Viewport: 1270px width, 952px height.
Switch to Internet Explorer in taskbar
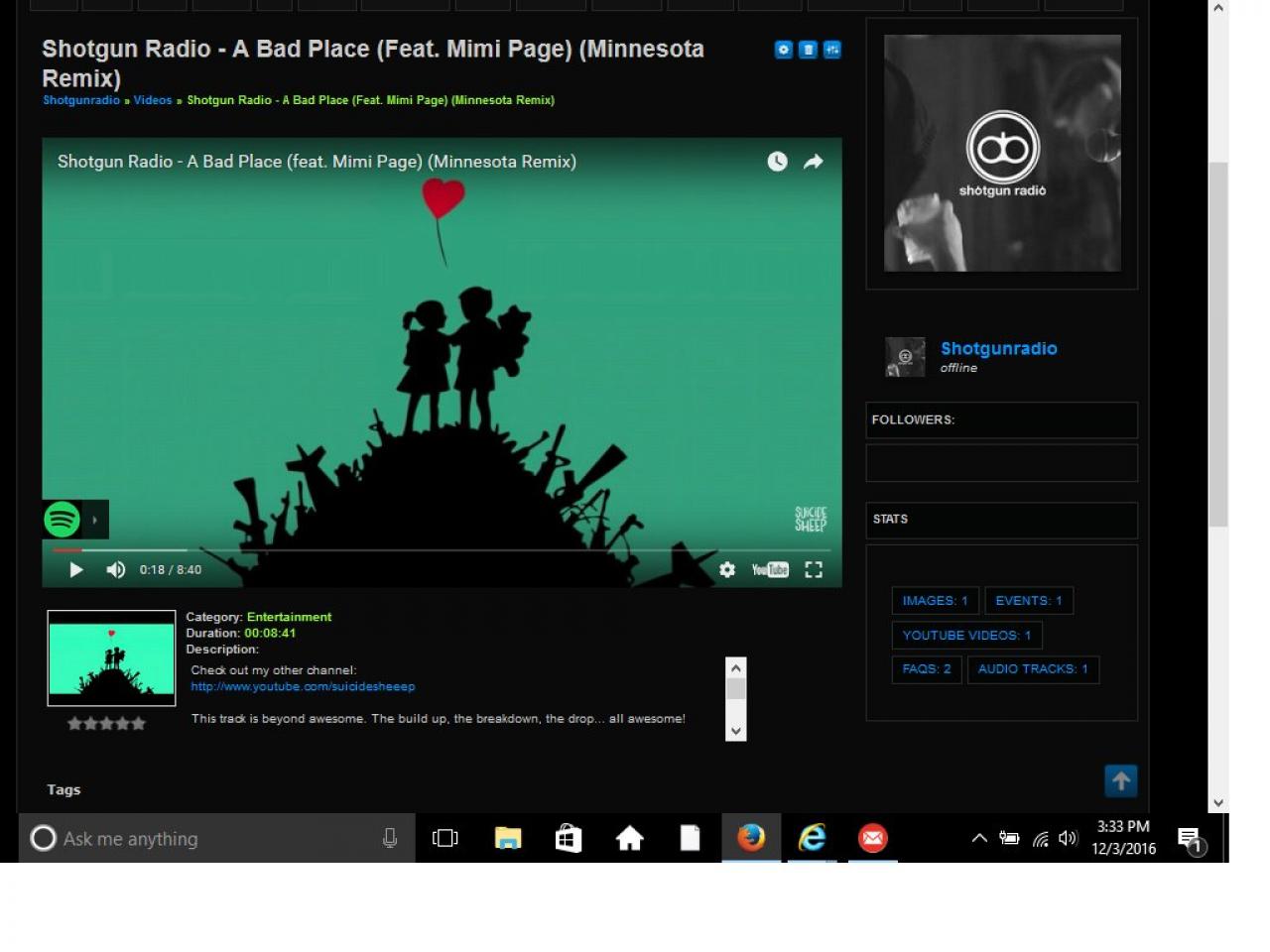(812, 838)
